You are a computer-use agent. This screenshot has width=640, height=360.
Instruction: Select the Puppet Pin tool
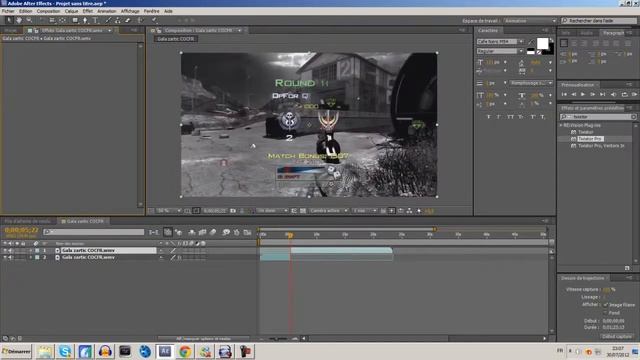coord(154,20)
